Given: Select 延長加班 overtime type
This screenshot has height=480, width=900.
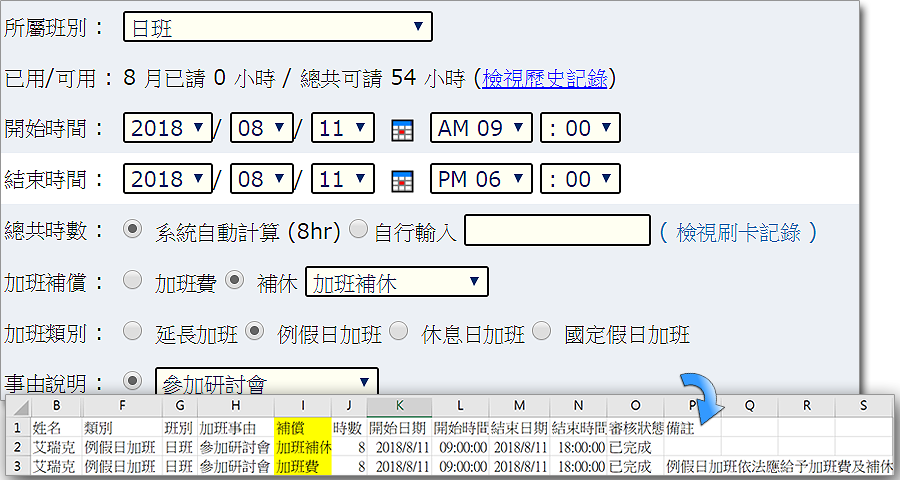Looking at the screenshot, I should (133, 331).
